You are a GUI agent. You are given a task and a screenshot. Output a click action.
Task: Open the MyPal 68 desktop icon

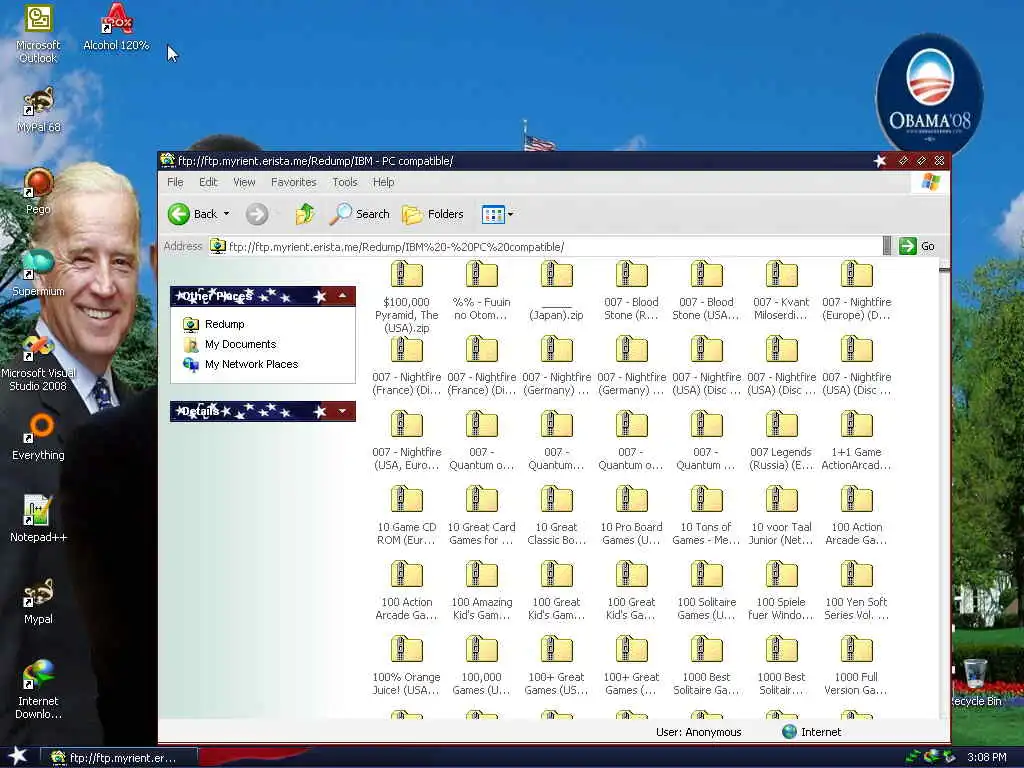pyautogui.click(x=39, y=110)
